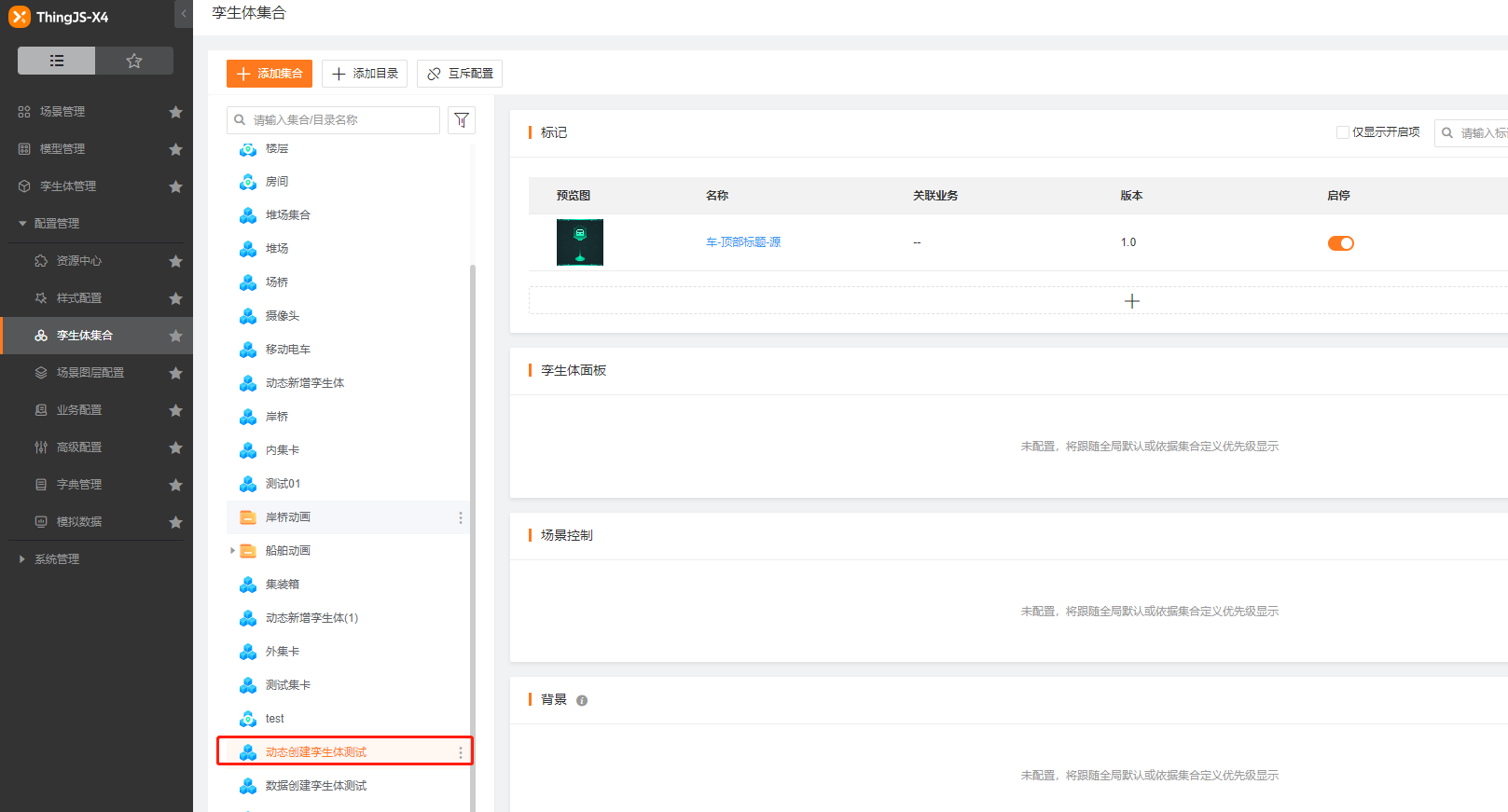1508x812 pixels.
Task: Select the 内集卡 collection icon
Action: coord(248,450)
